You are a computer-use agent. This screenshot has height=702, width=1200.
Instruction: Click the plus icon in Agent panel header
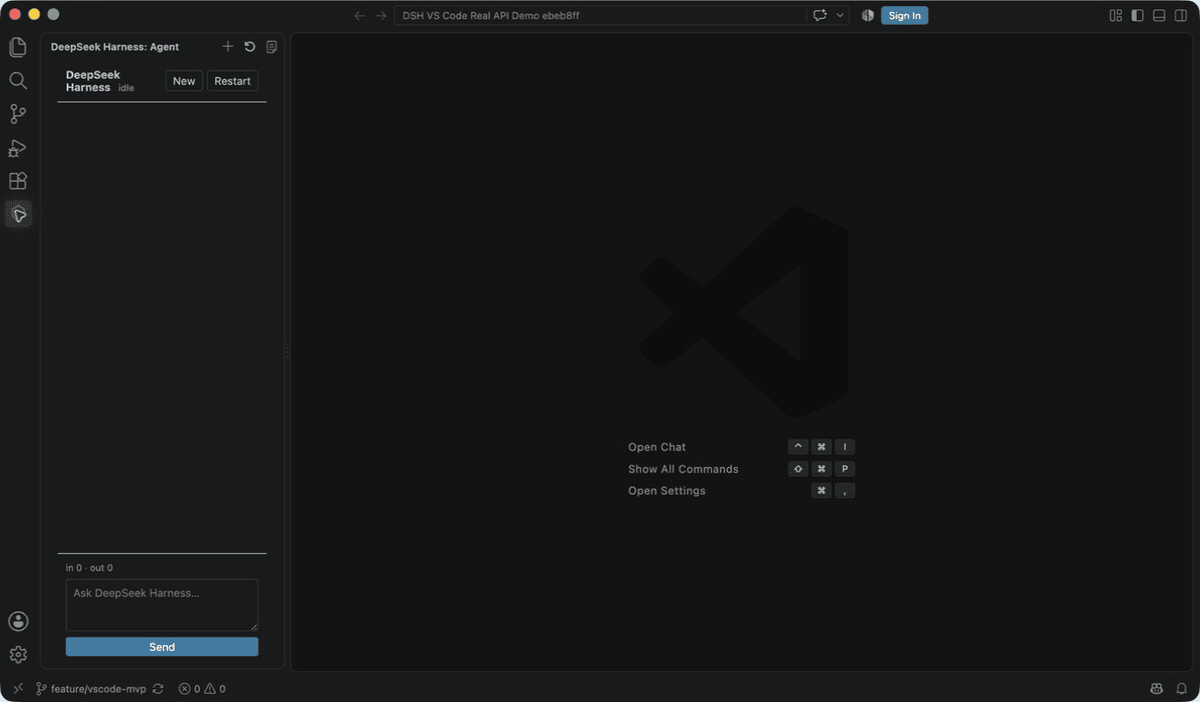coord(228,47)
